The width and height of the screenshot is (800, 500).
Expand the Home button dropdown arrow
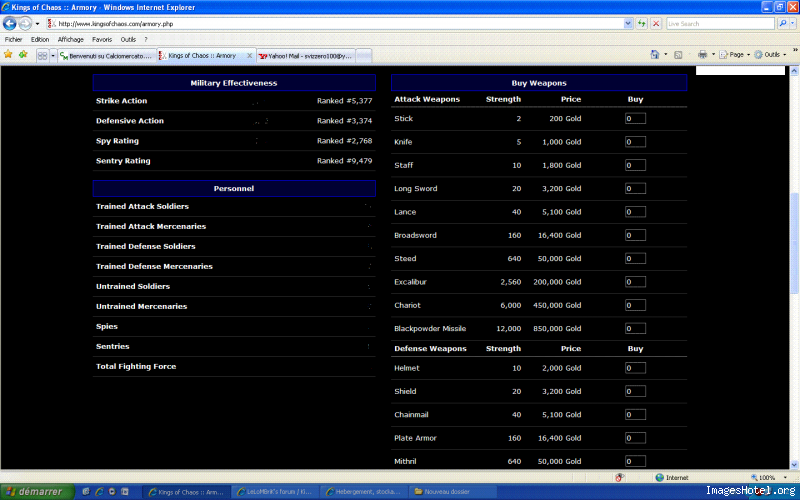(x=665, y=55)
